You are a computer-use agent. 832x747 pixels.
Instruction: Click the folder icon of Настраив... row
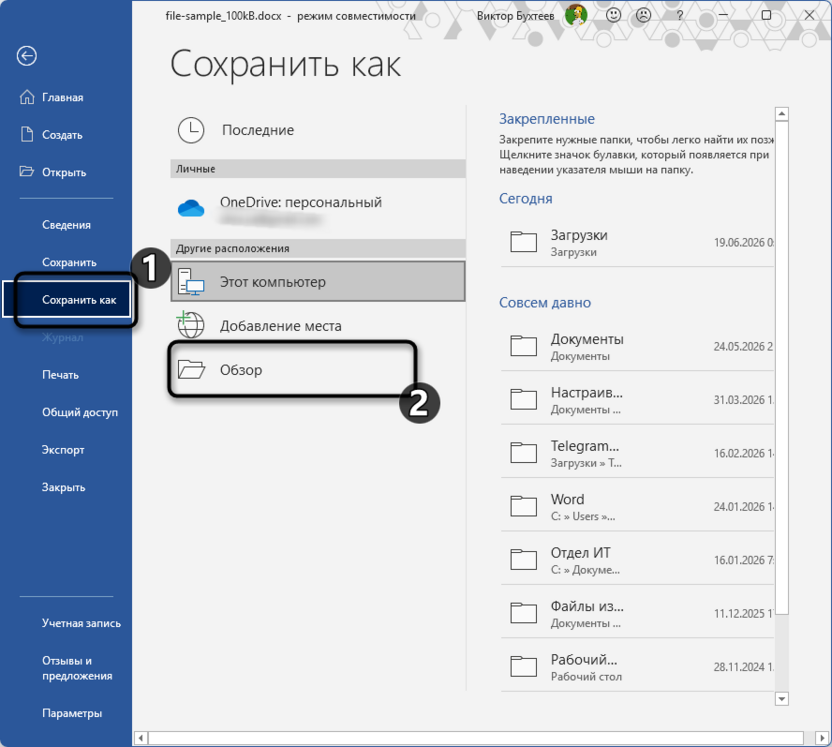[x=523, y=399]
